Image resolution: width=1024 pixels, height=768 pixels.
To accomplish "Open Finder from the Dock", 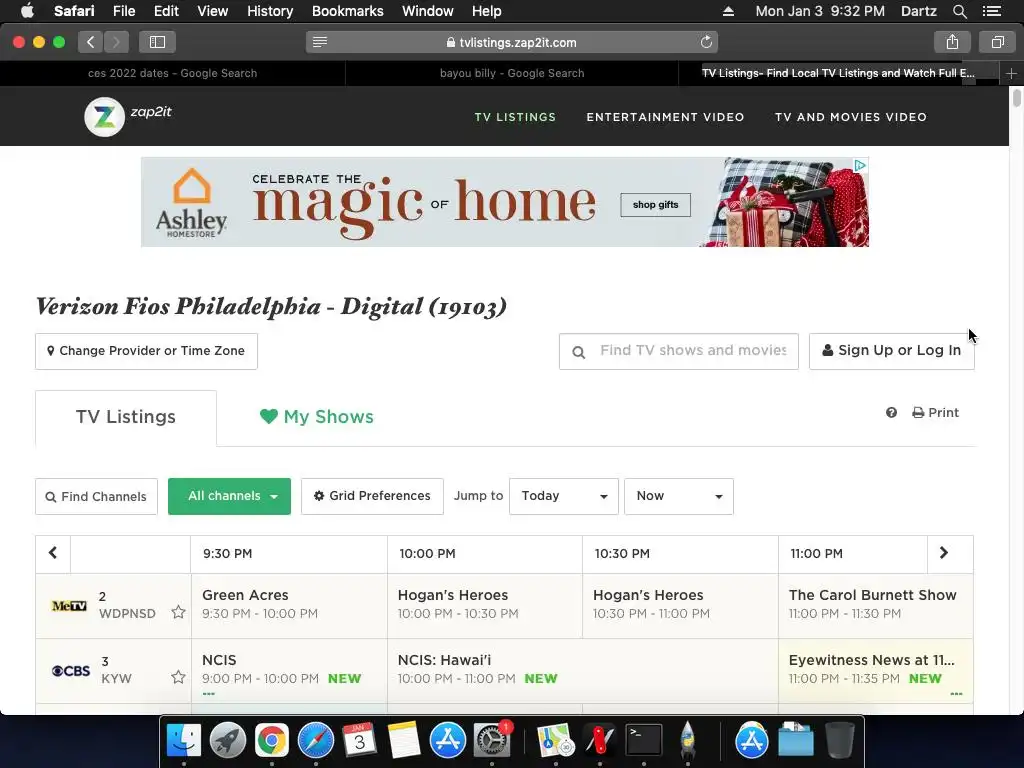I will point(184,741).
